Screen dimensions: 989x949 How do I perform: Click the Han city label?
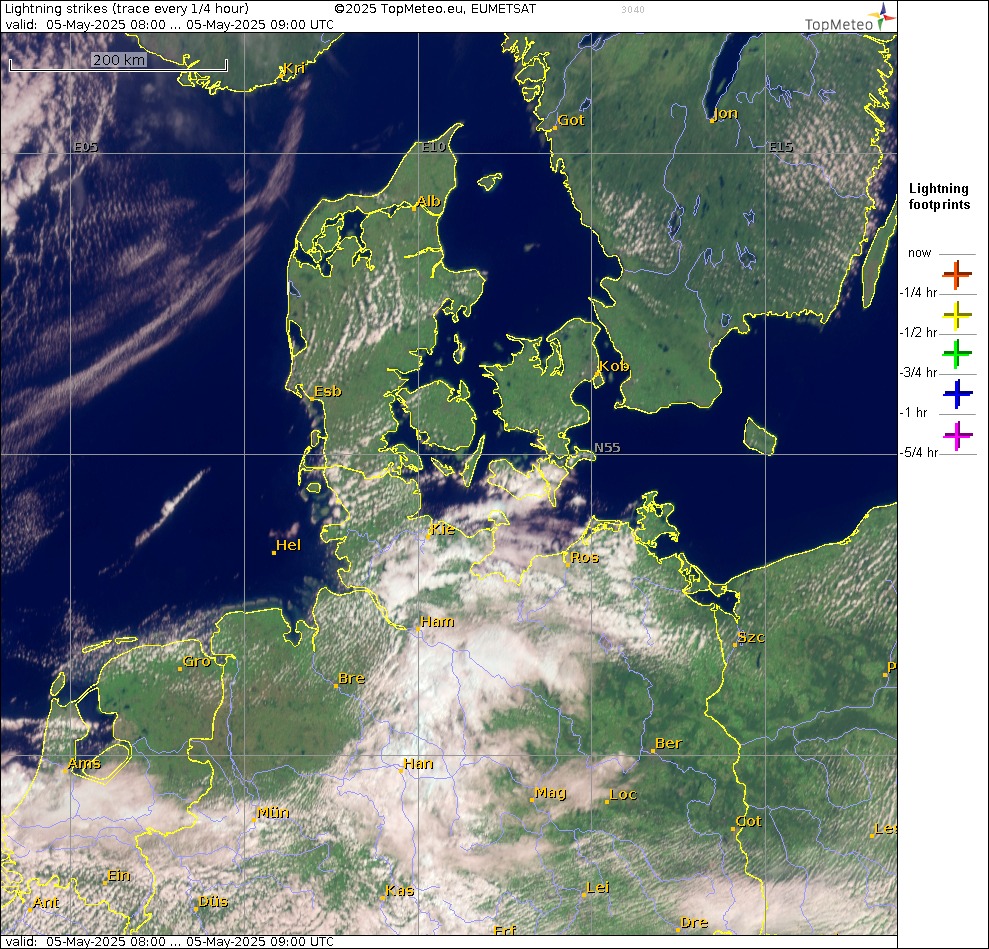coord(418,764)
